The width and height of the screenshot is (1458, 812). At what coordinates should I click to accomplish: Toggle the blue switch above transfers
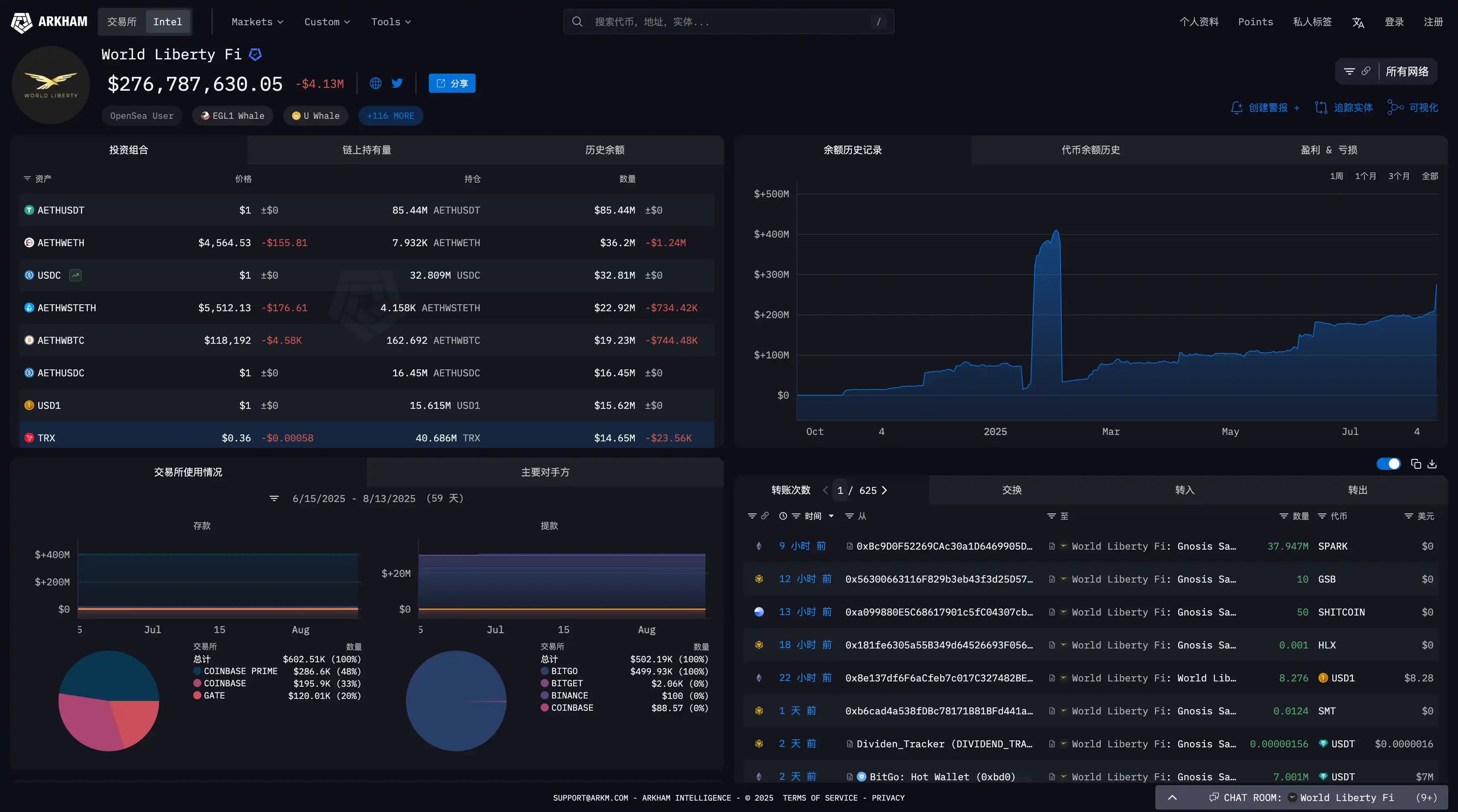pyautogui.click(x=1388, y=464)
